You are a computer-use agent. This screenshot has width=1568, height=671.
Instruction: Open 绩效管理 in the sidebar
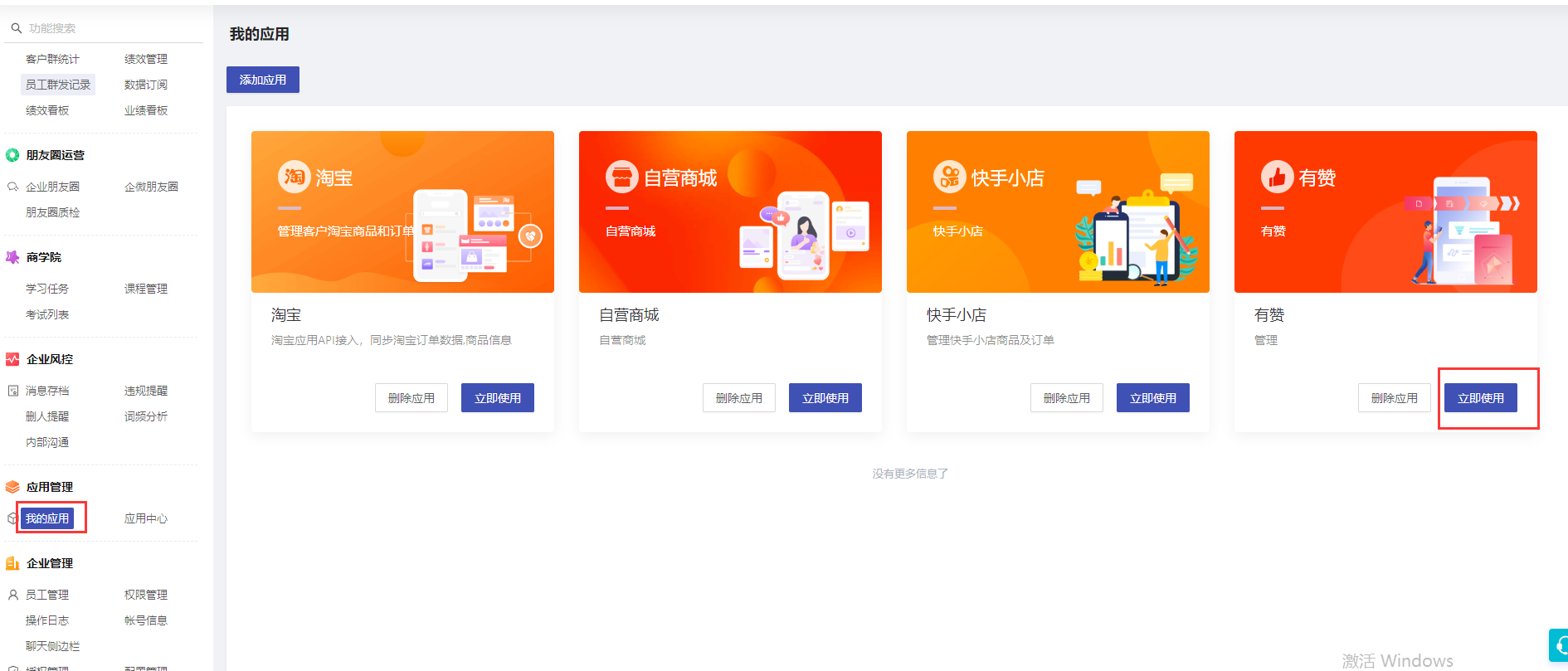[146, 59]
